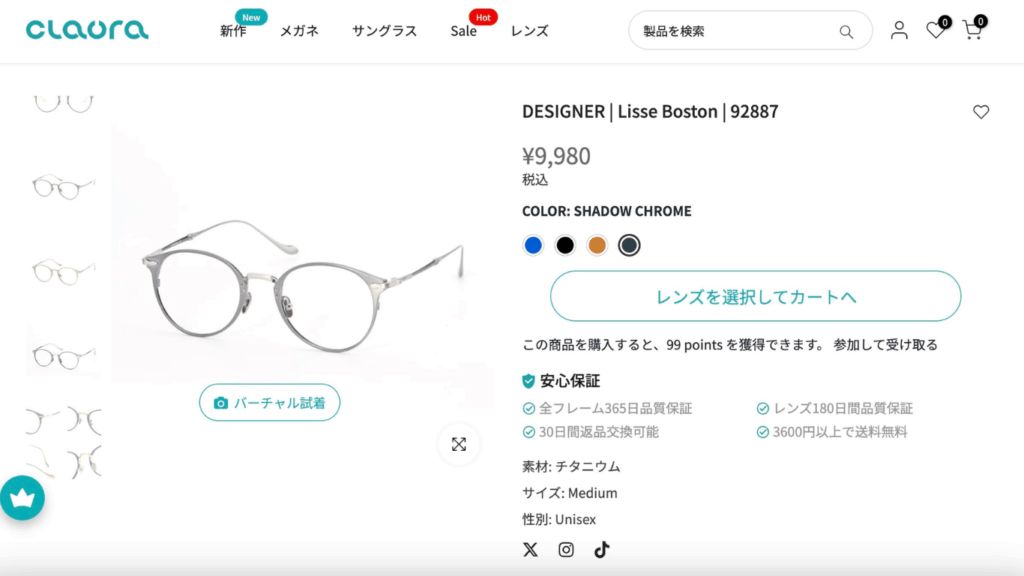1024x576 pixels.
Task: Choose the orange-brown color swatch
Action: point(597,245)
